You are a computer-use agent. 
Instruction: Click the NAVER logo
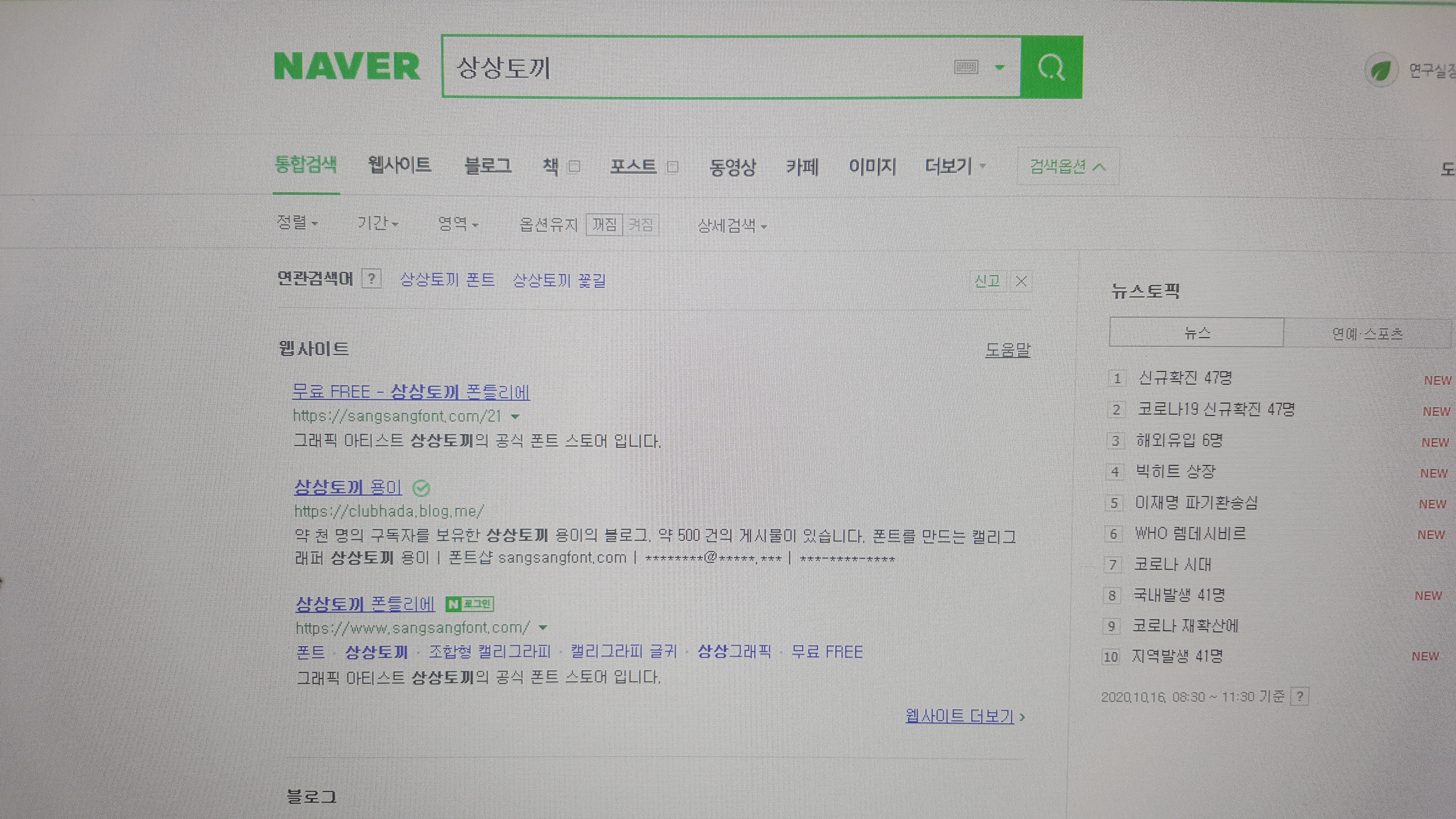[x=347, y=67]
